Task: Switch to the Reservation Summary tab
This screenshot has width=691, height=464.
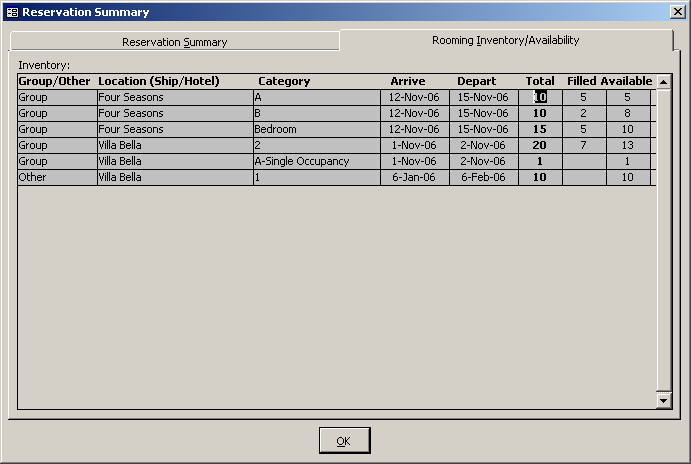Action: pos(174,42)
